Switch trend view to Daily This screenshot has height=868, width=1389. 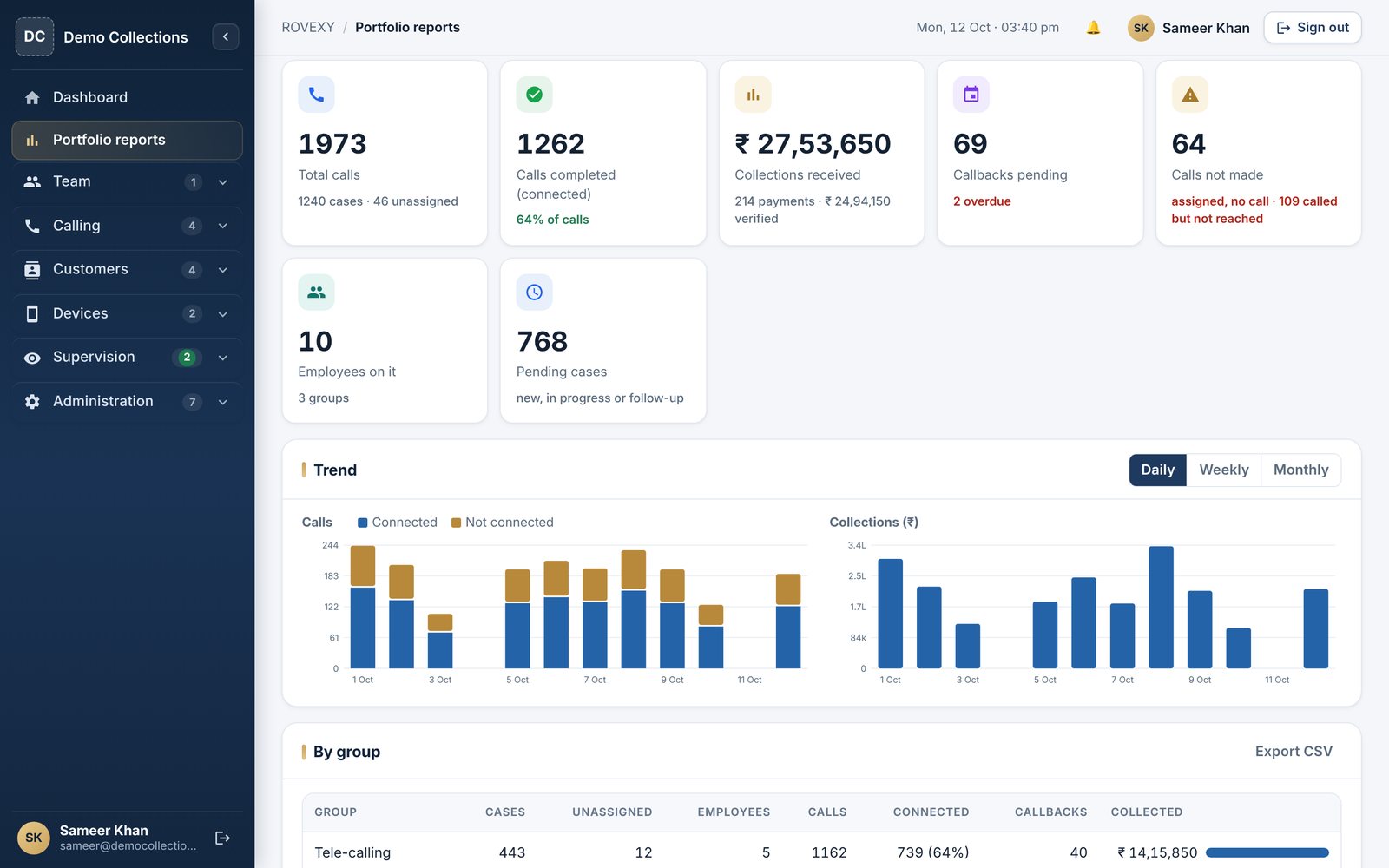click(1157, 470)
